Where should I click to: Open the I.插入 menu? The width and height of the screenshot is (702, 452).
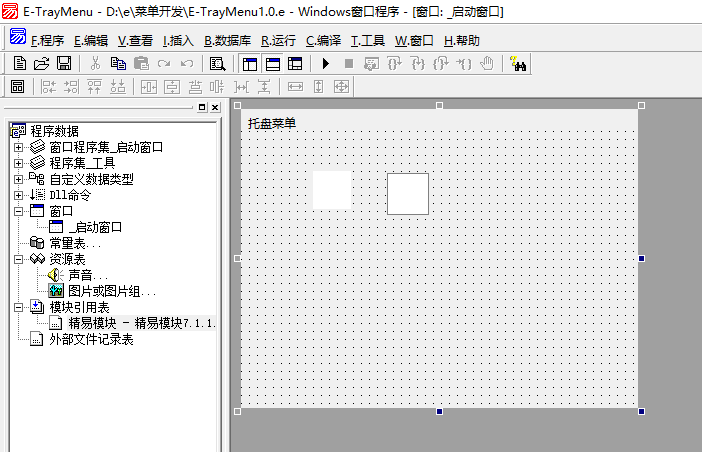(178, 41)
